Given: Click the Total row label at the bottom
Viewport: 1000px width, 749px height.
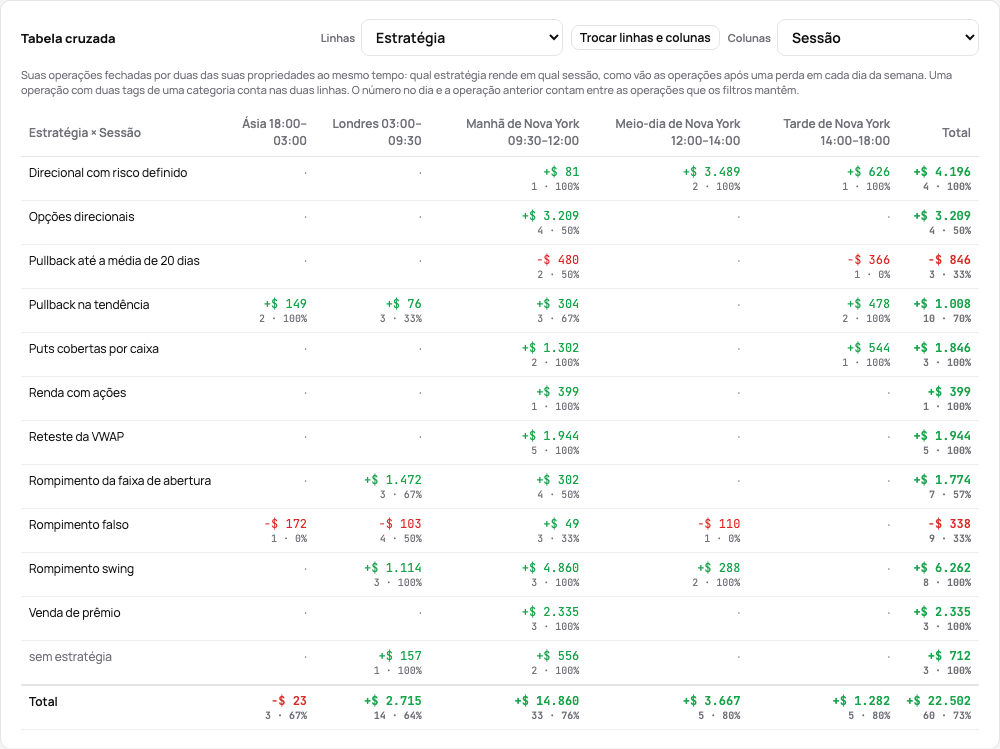Looking at the screenshot, I should click(x=43, y=702).
